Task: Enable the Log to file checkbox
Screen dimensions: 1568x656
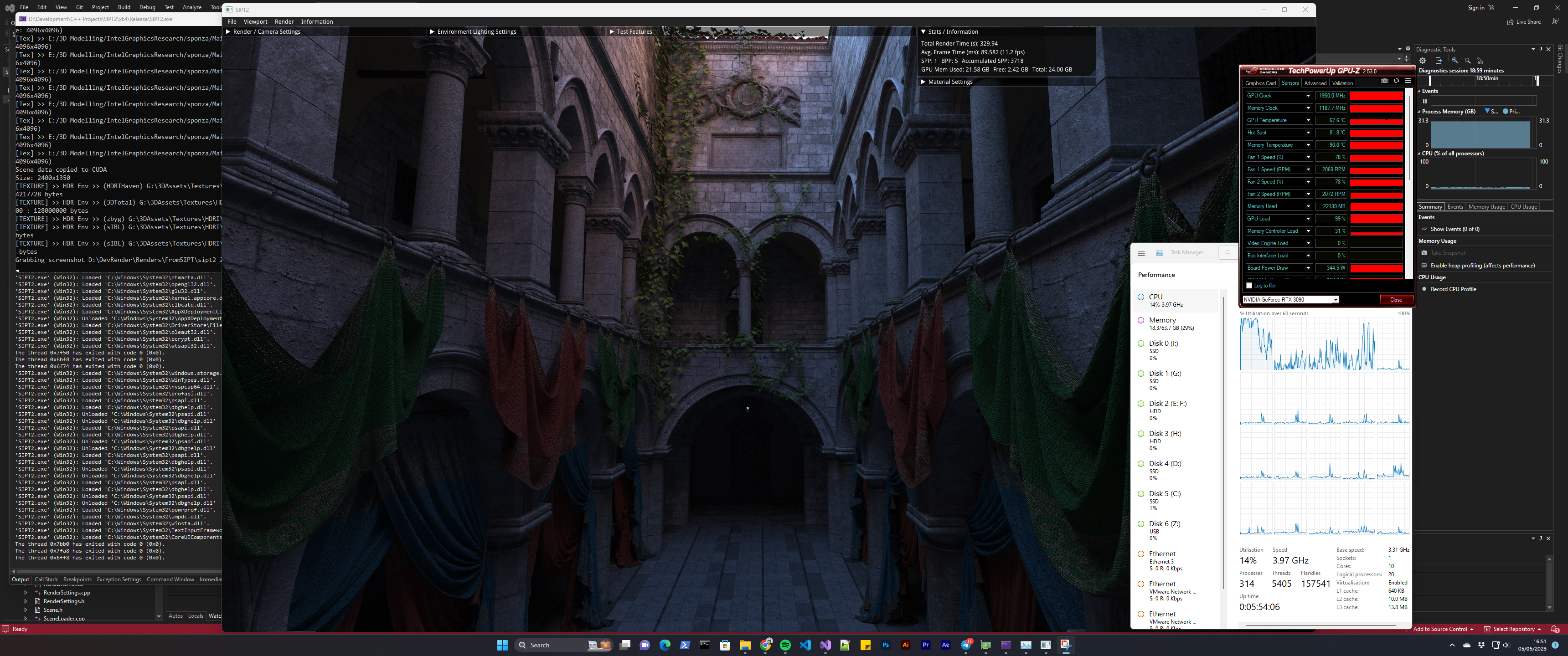Action: [1250, 286]
